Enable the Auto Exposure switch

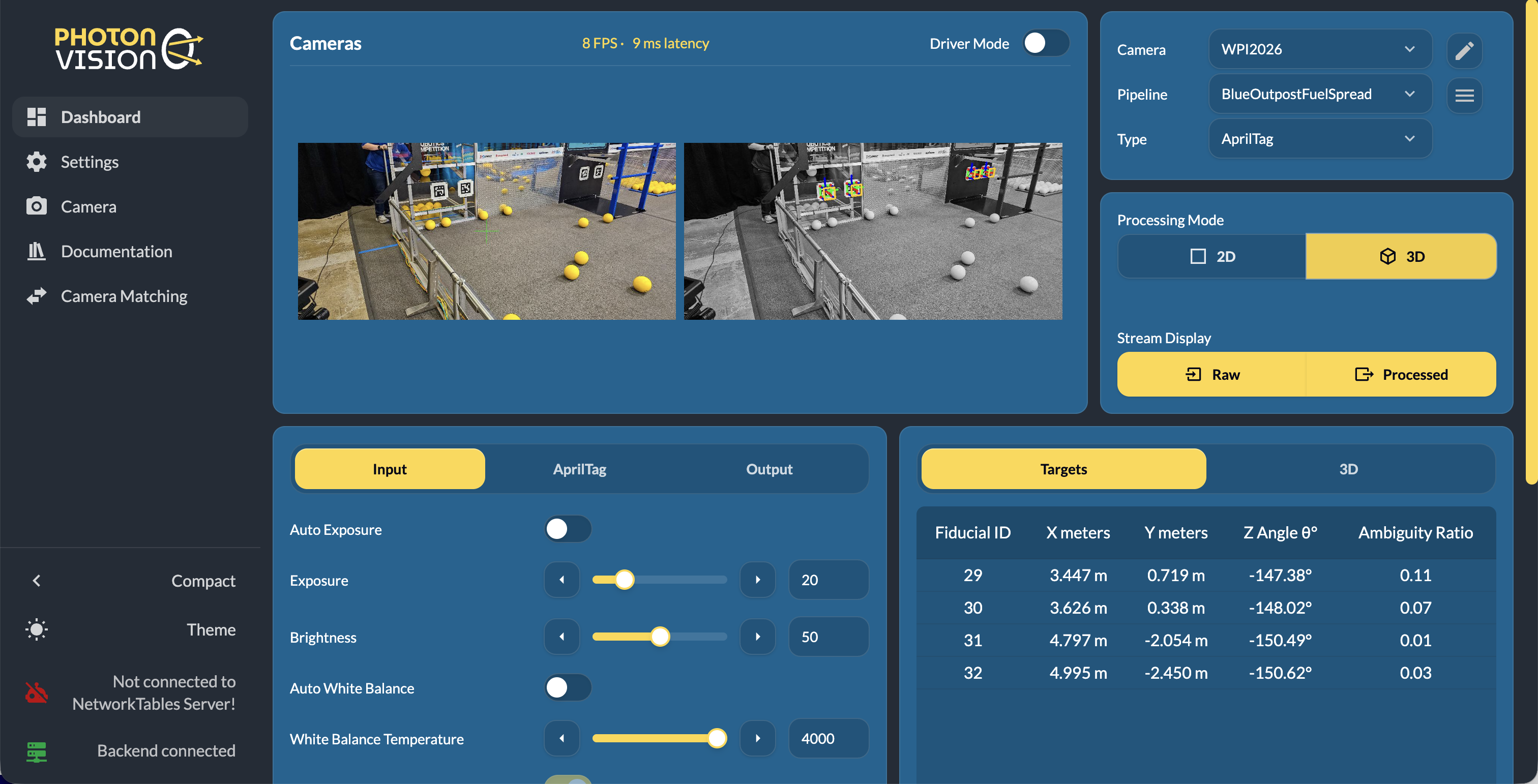567,529
